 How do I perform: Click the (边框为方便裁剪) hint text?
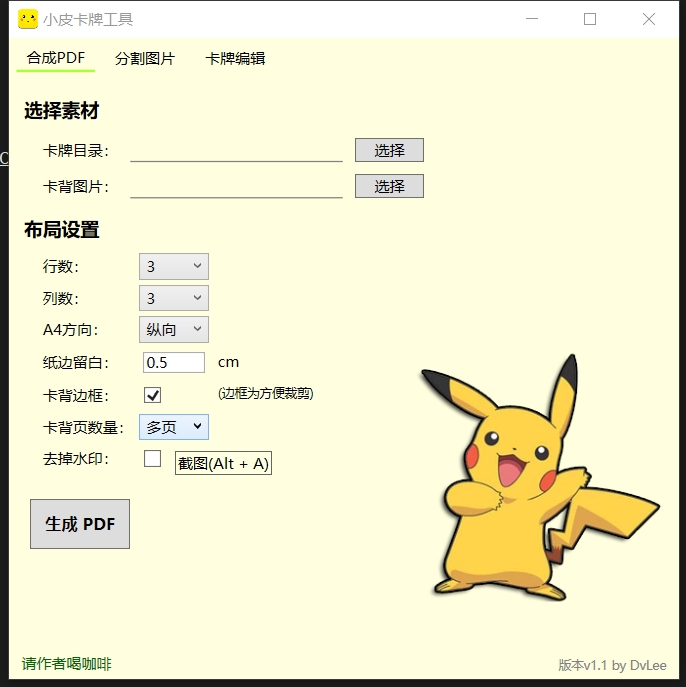click(265, 393)
